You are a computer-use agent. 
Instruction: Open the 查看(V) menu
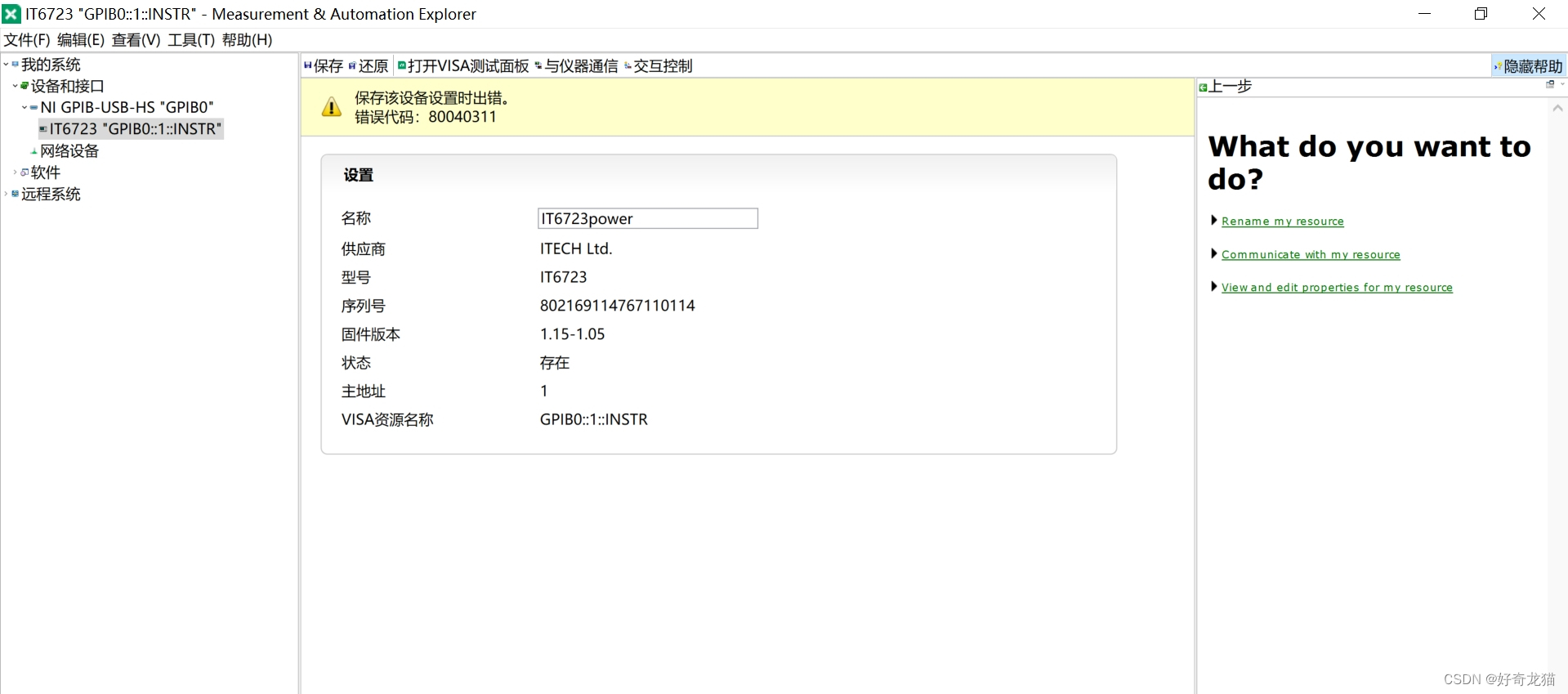(x=136, y=40)
